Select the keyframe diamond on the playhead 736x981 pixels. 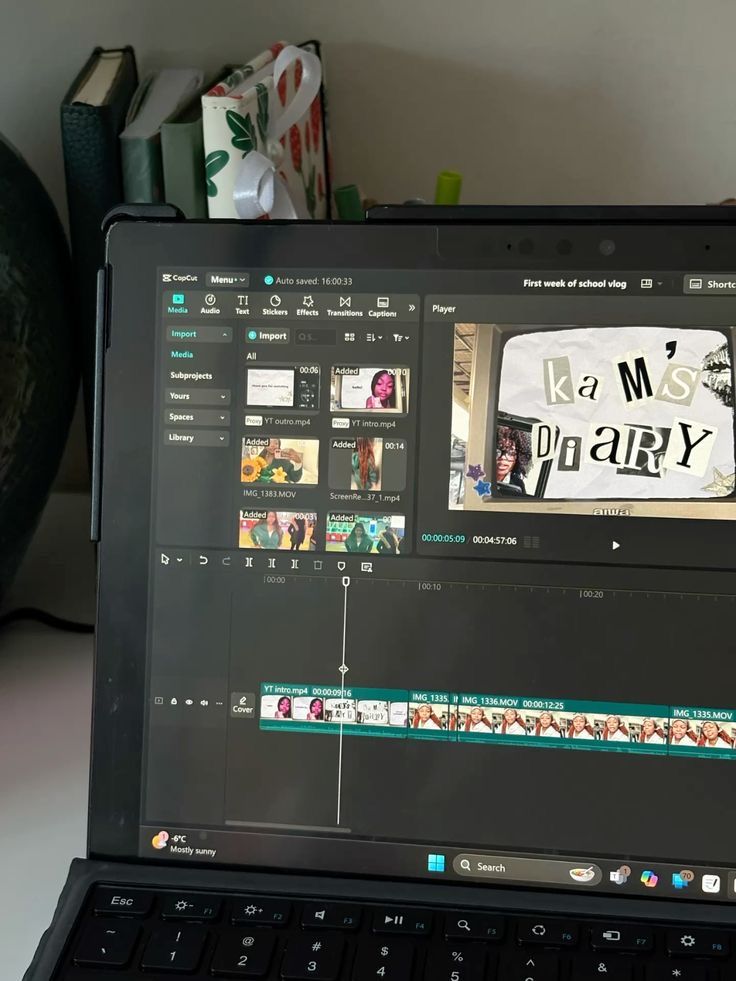pyautogui.click(x=343, y=669)
